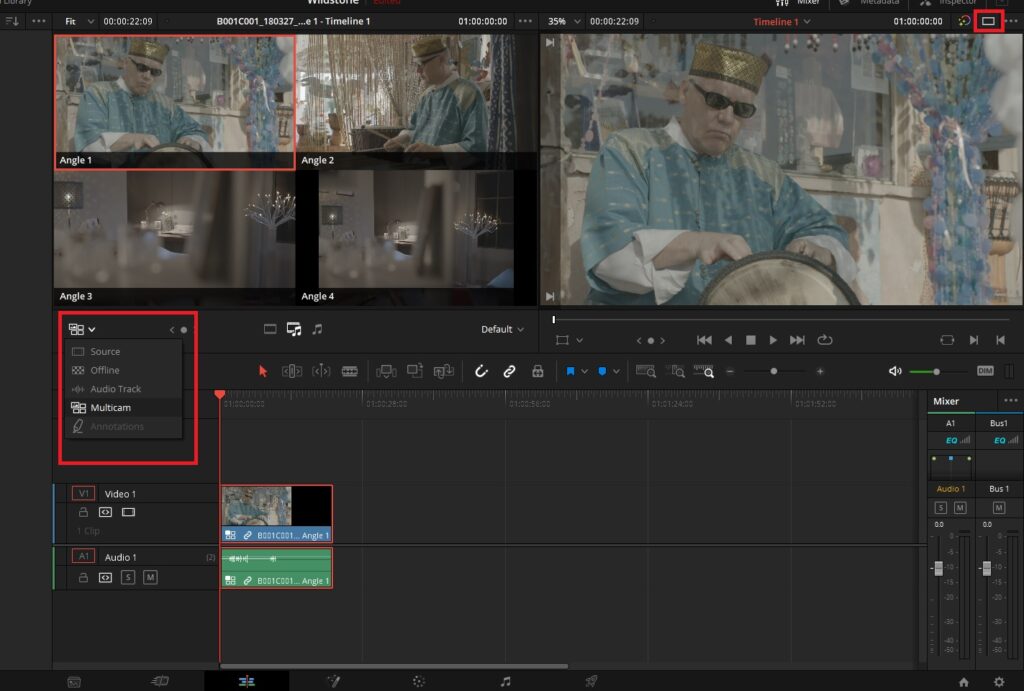Click the bypass color grades icon
Viewport: 1024px width, 691px height.
[964, 21]
